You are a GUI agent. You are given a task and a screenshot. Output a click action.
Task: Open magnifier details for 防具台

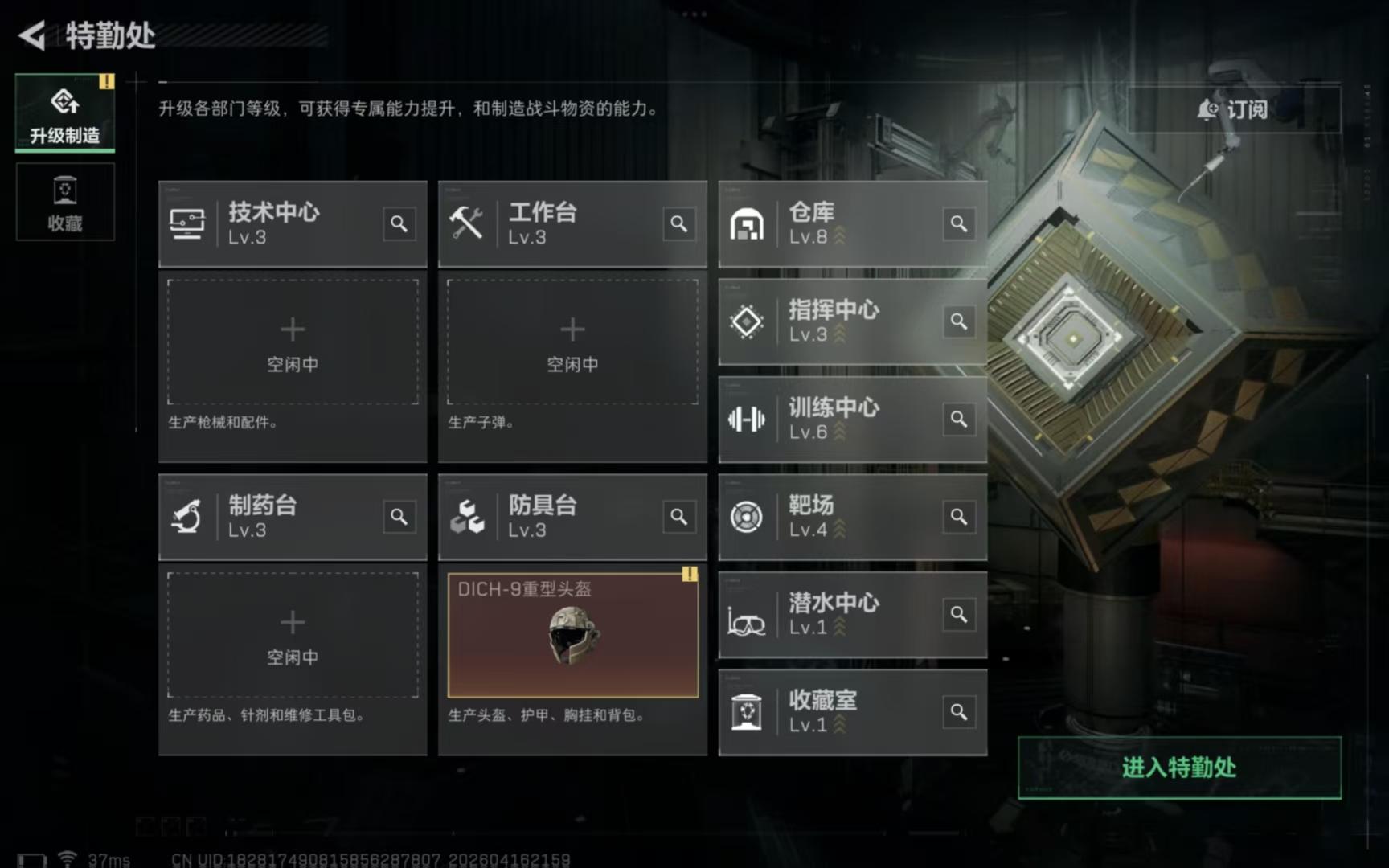pos(678,517)
